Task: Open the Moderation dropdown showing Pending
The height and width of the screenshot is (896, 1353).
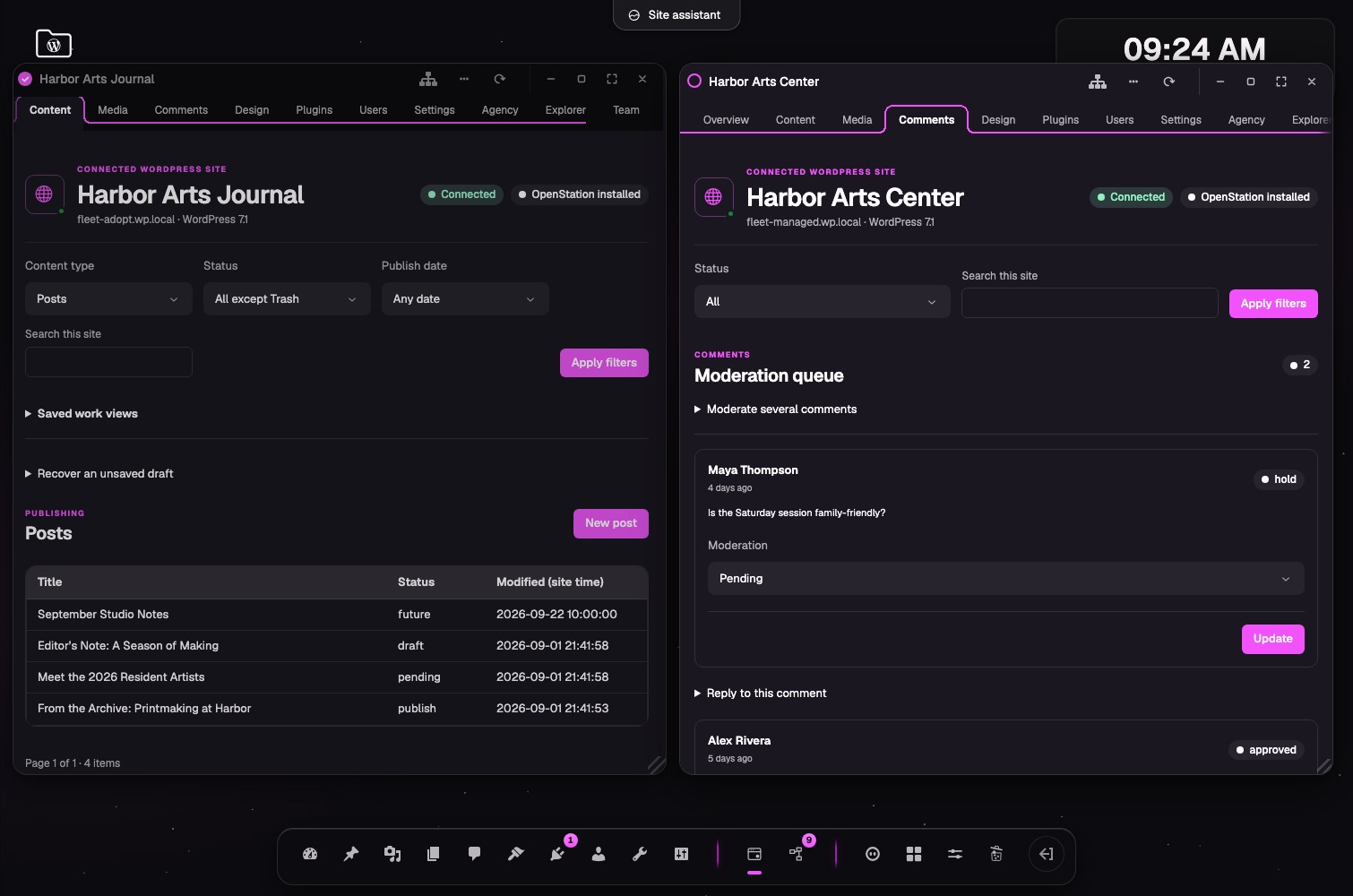Action: pyautogui.click(x=1005, y=579)
